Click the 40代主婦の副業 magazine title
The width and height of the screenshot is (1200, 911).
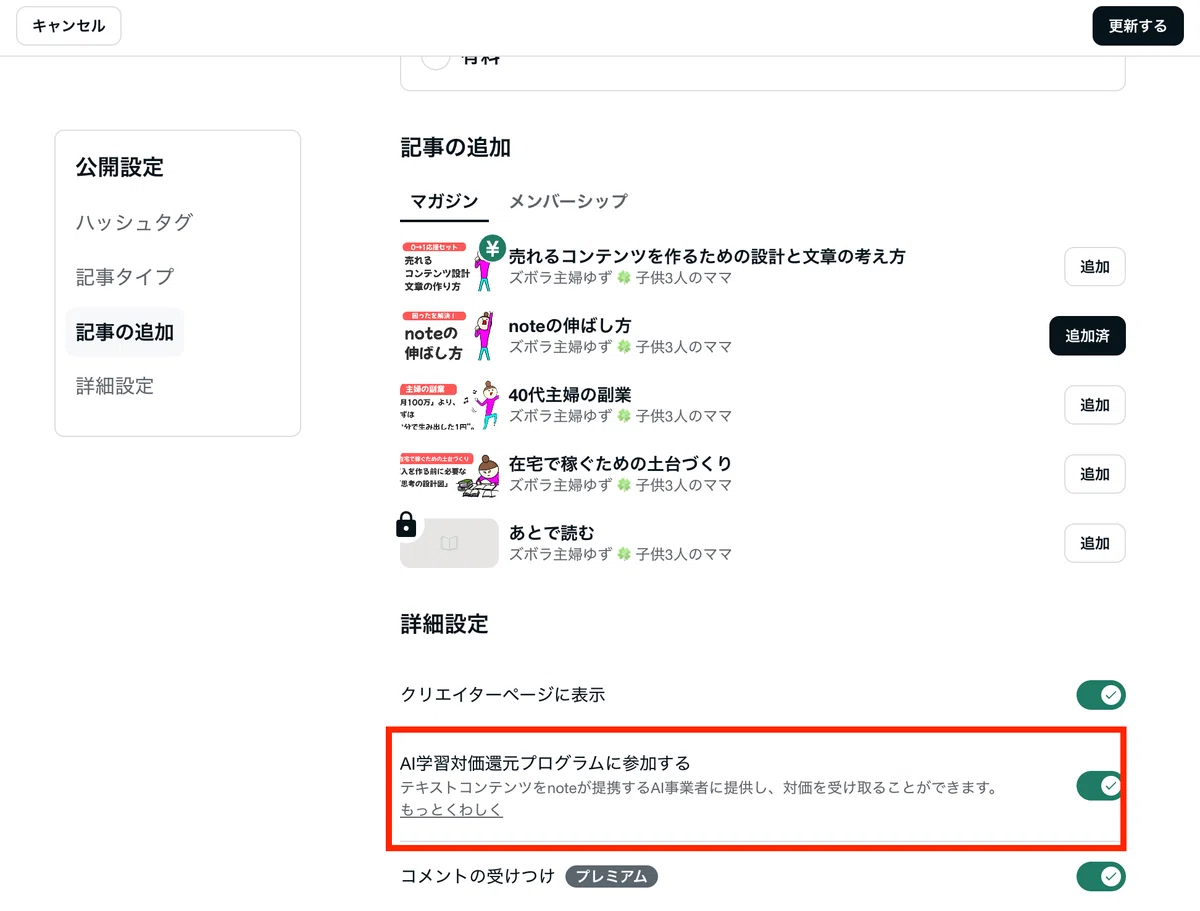[x=570, y=394]
